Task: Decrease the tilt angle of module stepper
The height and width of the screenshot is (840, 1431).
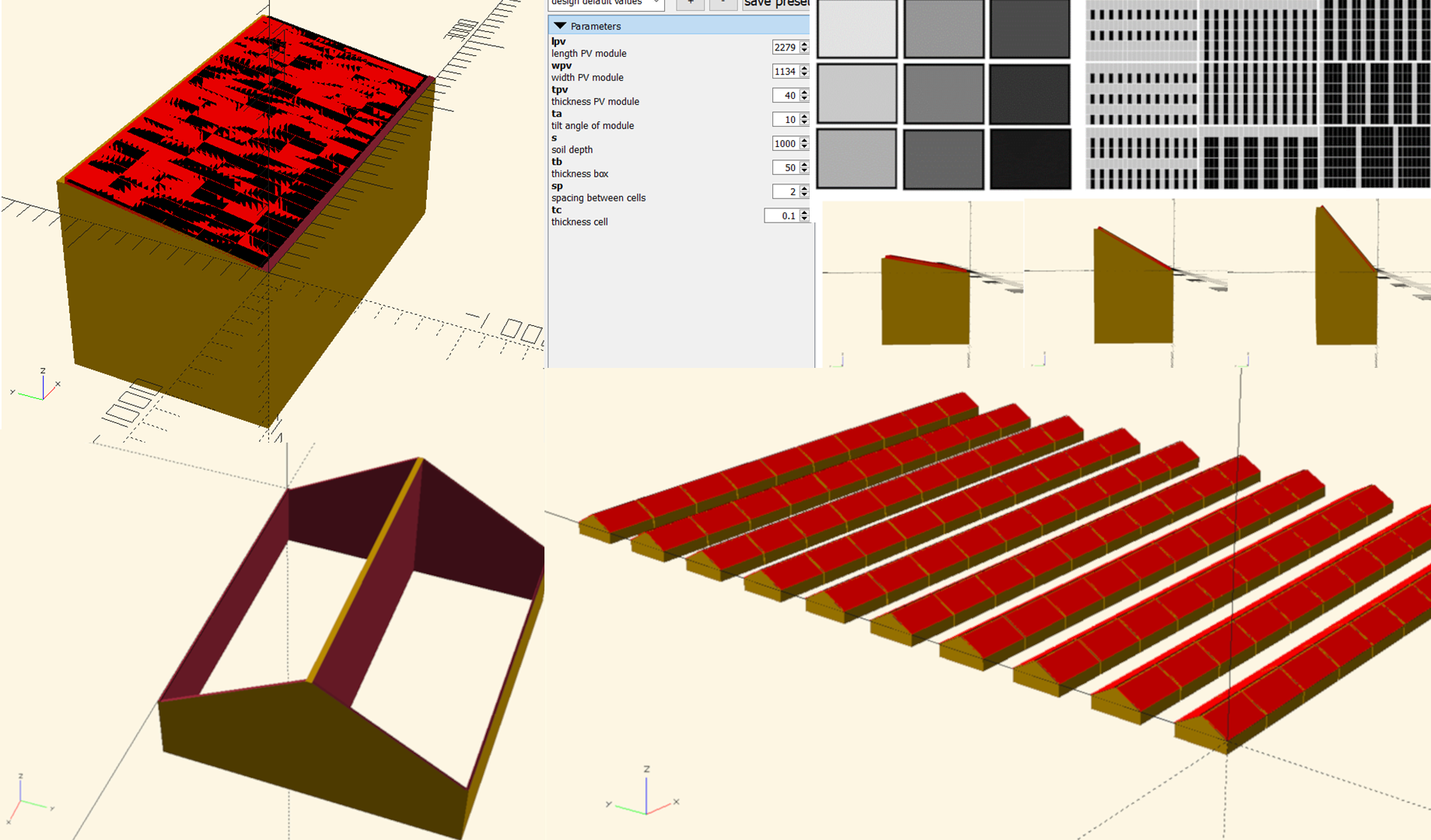Action: (x=804, y=123)
